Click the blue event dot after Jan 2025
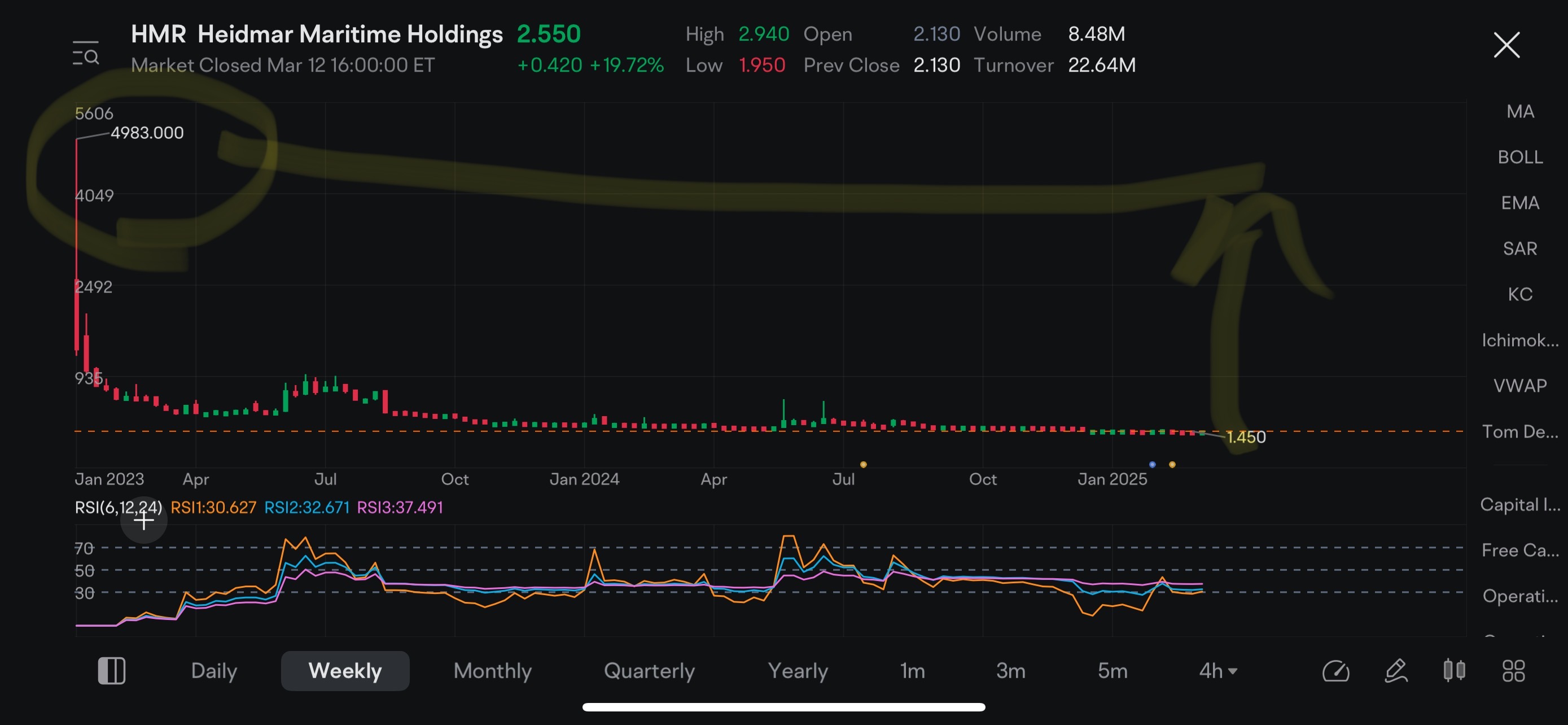Image resolution: width=1568 pixels, height=725 pixels. pyautogui.click(x=1151, y=465)
